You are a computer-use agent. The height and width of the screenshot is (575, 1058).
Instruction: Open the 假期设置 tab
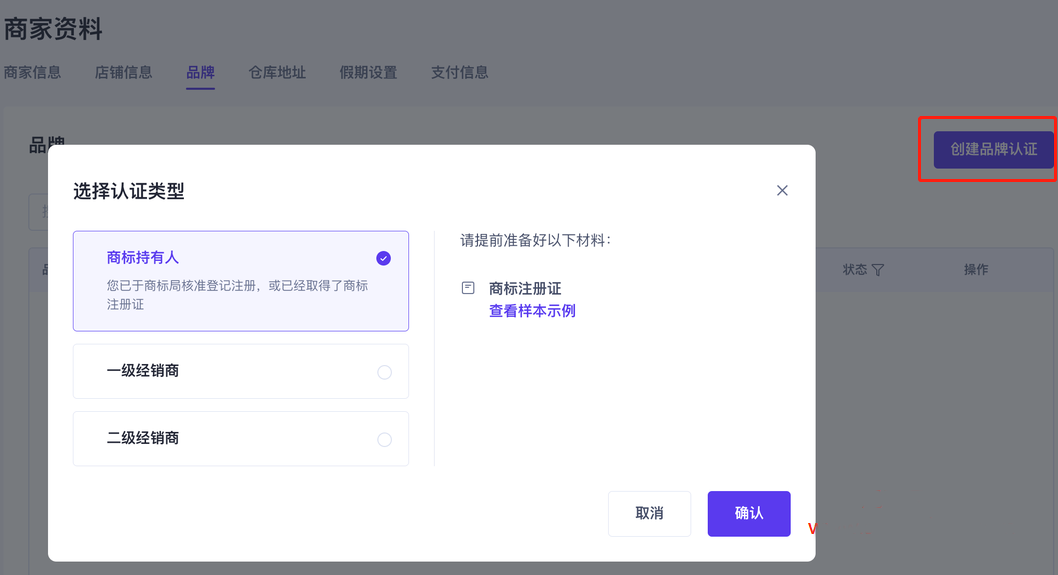tap(368, 72)
